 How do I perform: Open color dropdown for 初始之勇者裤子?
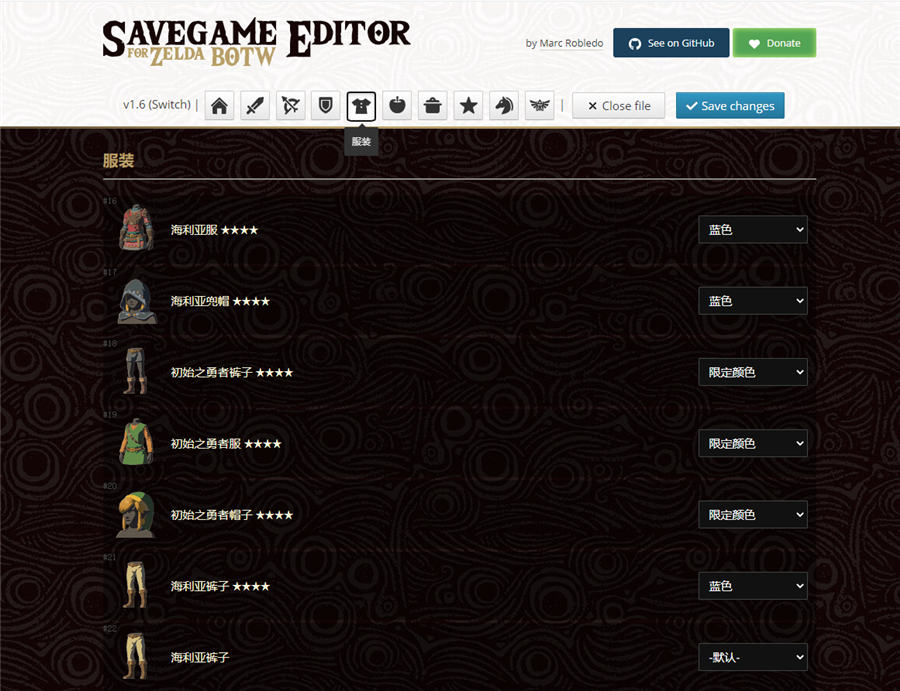752,372
